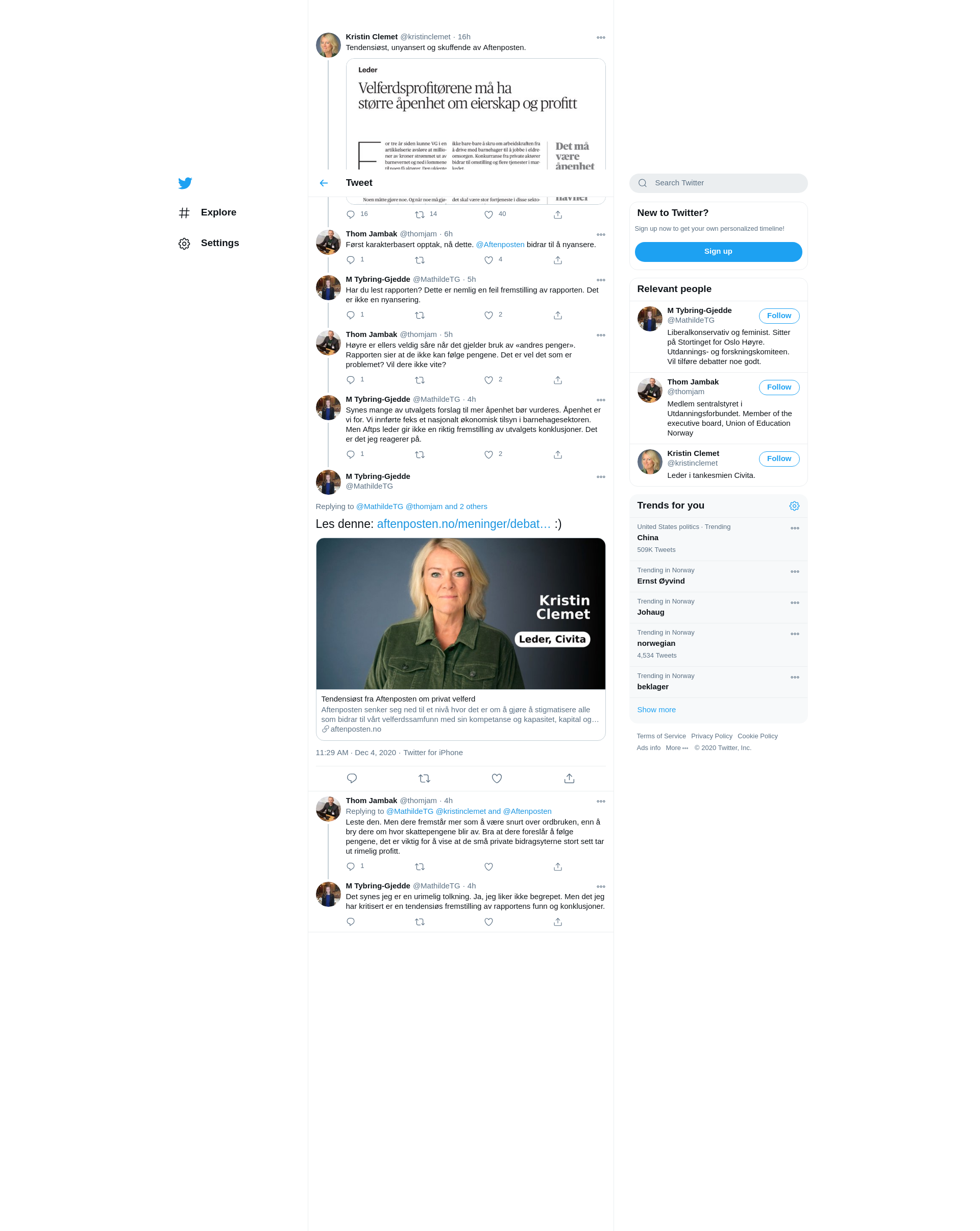Screen dimensions: 980x1231
Task: Like the main tweet posted 11:29 AM
Action: [497, 778]
